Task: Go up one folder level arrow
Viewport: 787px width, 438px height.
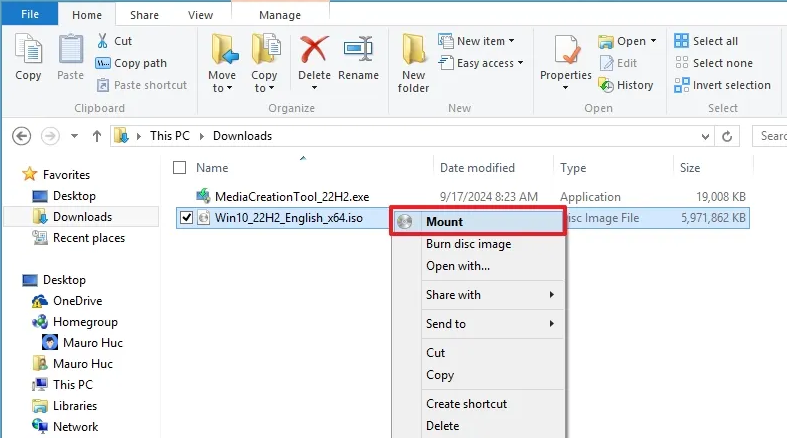Action: point(97,136)
